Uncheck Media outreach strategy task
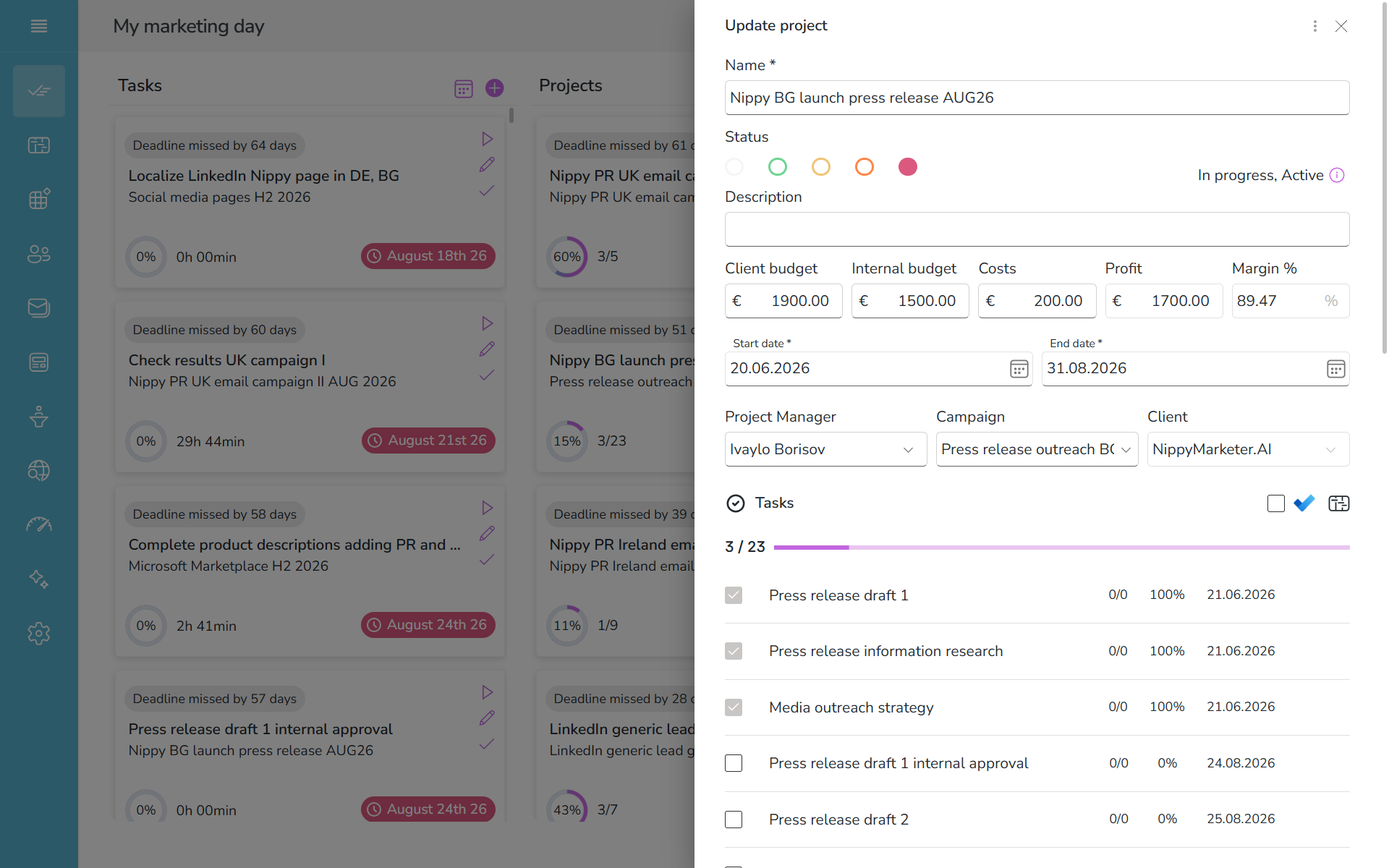Image resolution: width=1389 pixels, height=868 pixels. pyautogui.click(x=734, y=707)
